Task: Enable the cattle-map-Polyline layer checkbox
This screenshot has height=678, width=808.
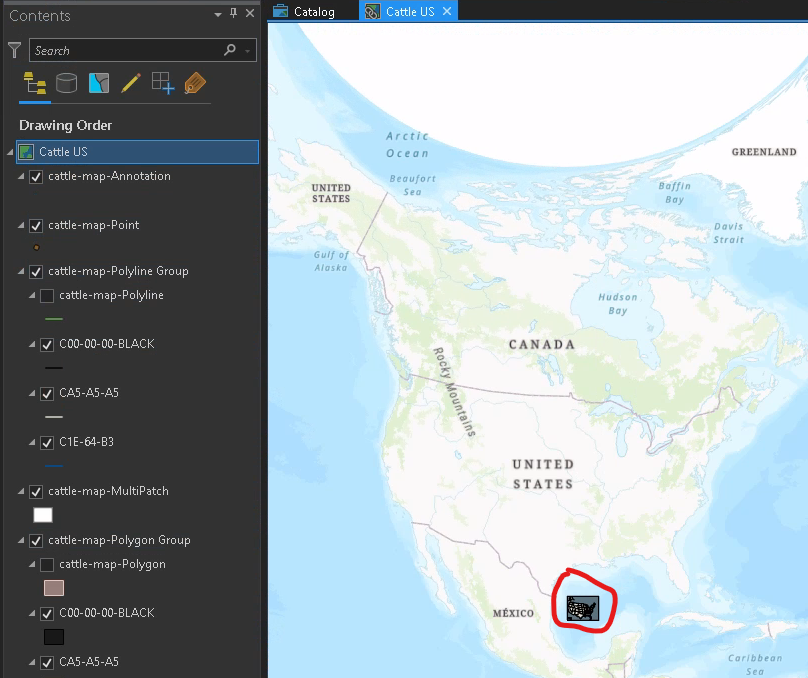Action: (47, 296)
